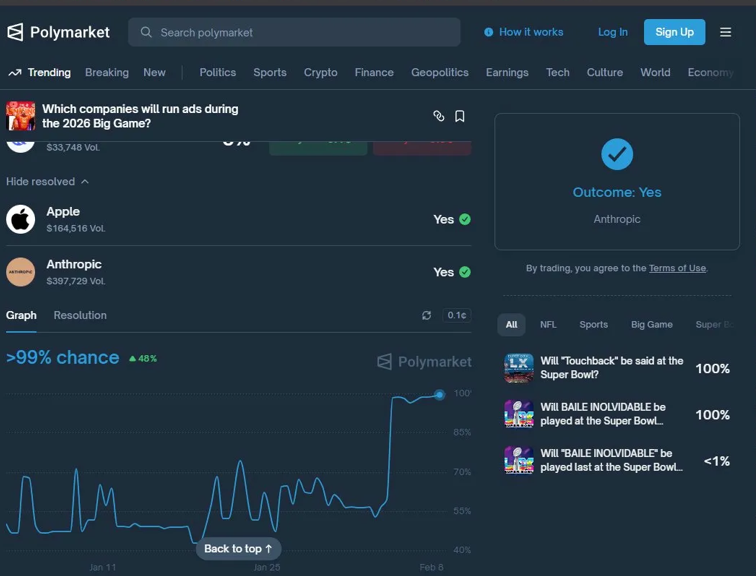Open the Touchback Super Bowl market thumbnail
This screenshot has height=576, width=756.
tap(519, 368)
